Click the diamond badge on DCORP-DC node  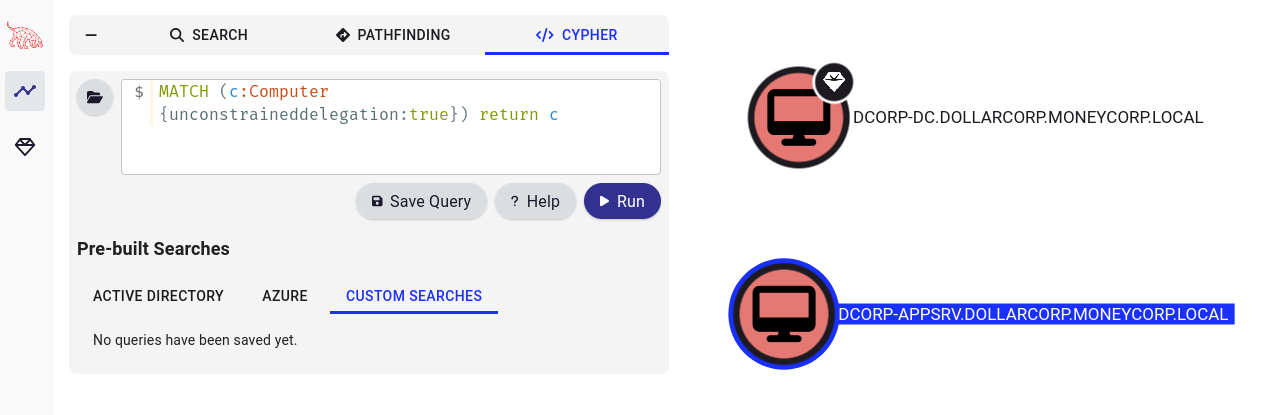point(833,82)
